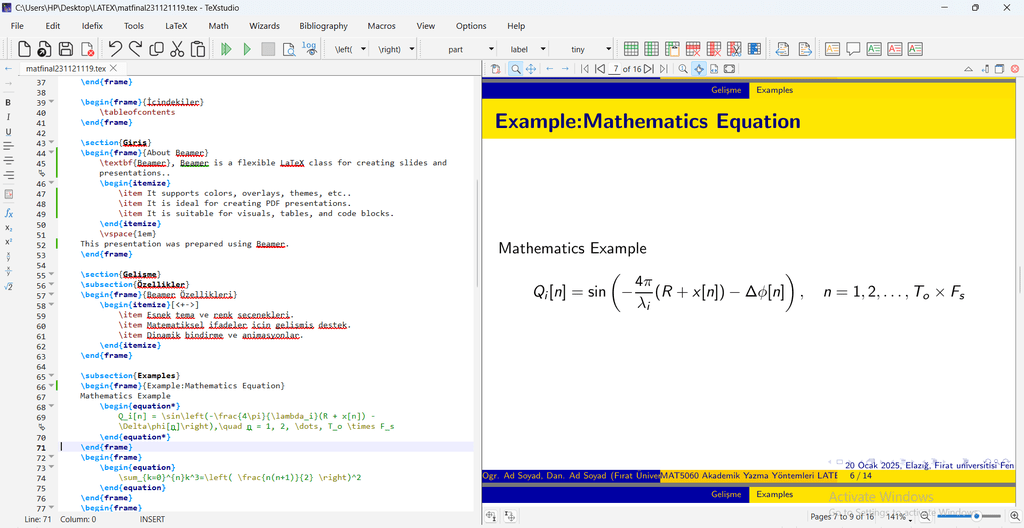The width and height of the screenshot is (1024, 528).
Task: Insert a square root with the √2 icon
Action: pos(8,286)
